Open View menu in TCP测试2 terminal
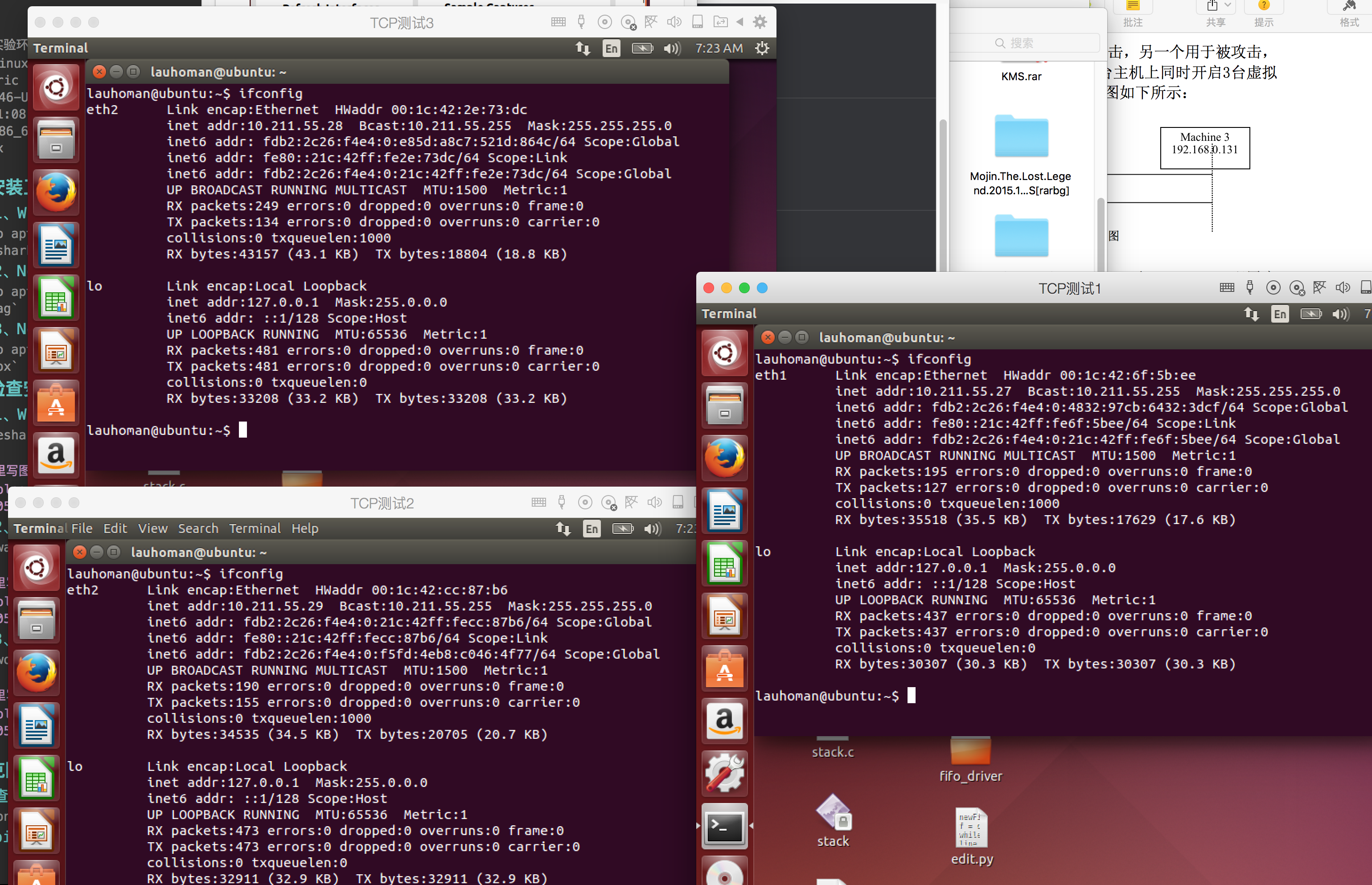 pos(153,529)
